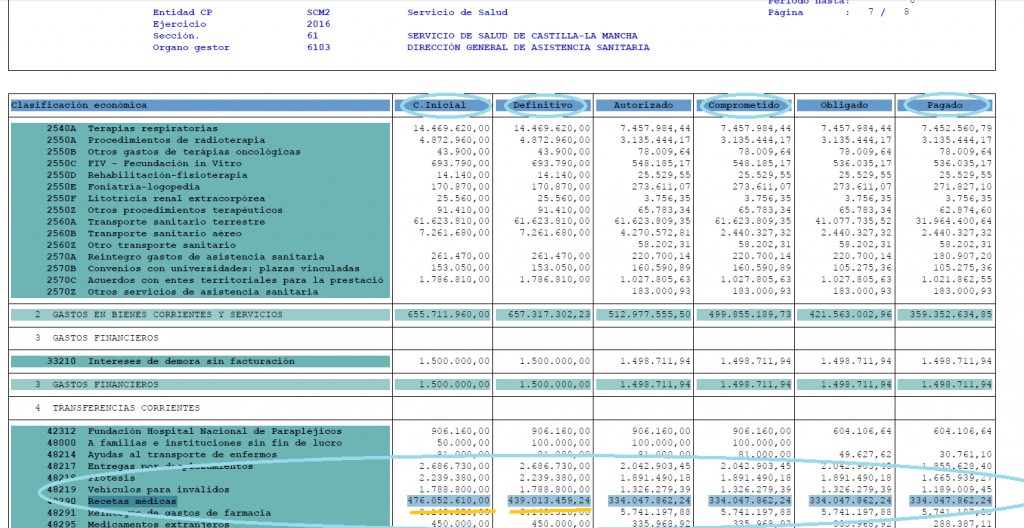Select 'FIV - Fecundación in Vitro' row label
The image size is (1024, 528).
[165, 163]
